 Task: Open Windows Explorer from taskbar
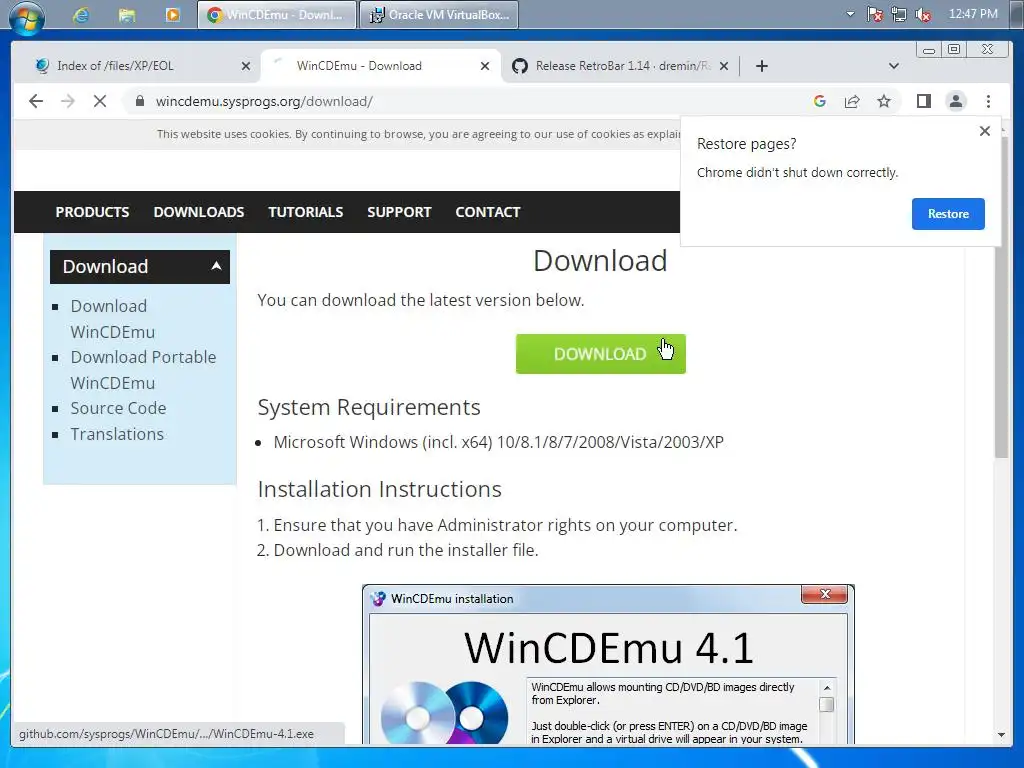(x=127, y=15)
